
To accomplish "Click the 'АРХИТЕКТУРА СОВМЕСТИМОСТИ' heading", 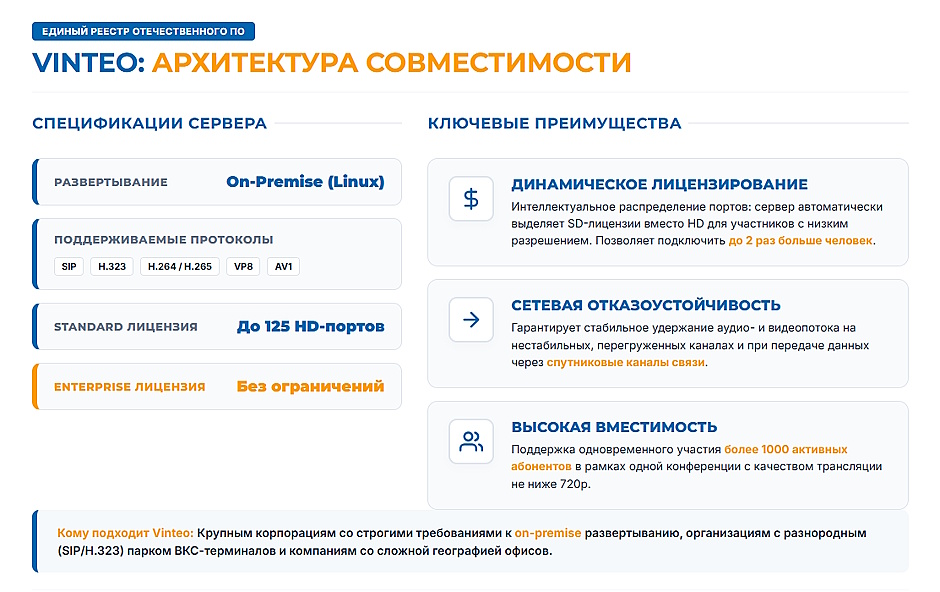I will [x=391, y=63].
